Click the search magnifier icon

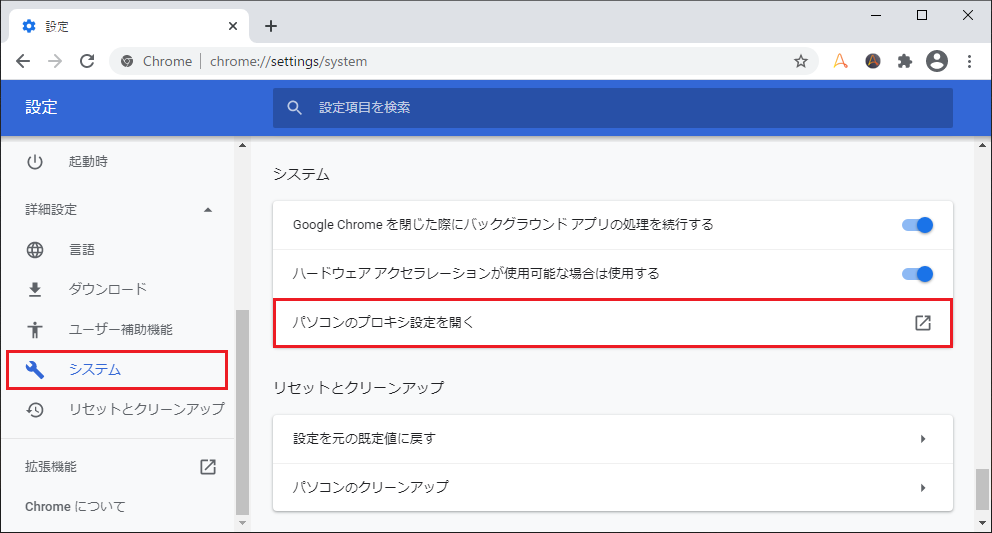(x=294, y=108)
